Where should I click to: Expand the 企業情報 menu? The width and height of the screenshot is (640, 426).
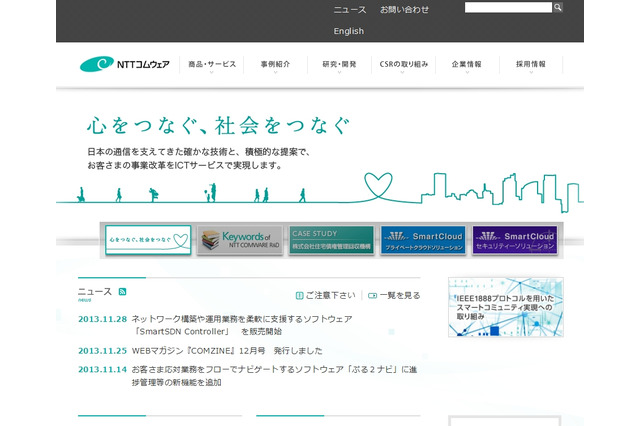tap(467, 65)
